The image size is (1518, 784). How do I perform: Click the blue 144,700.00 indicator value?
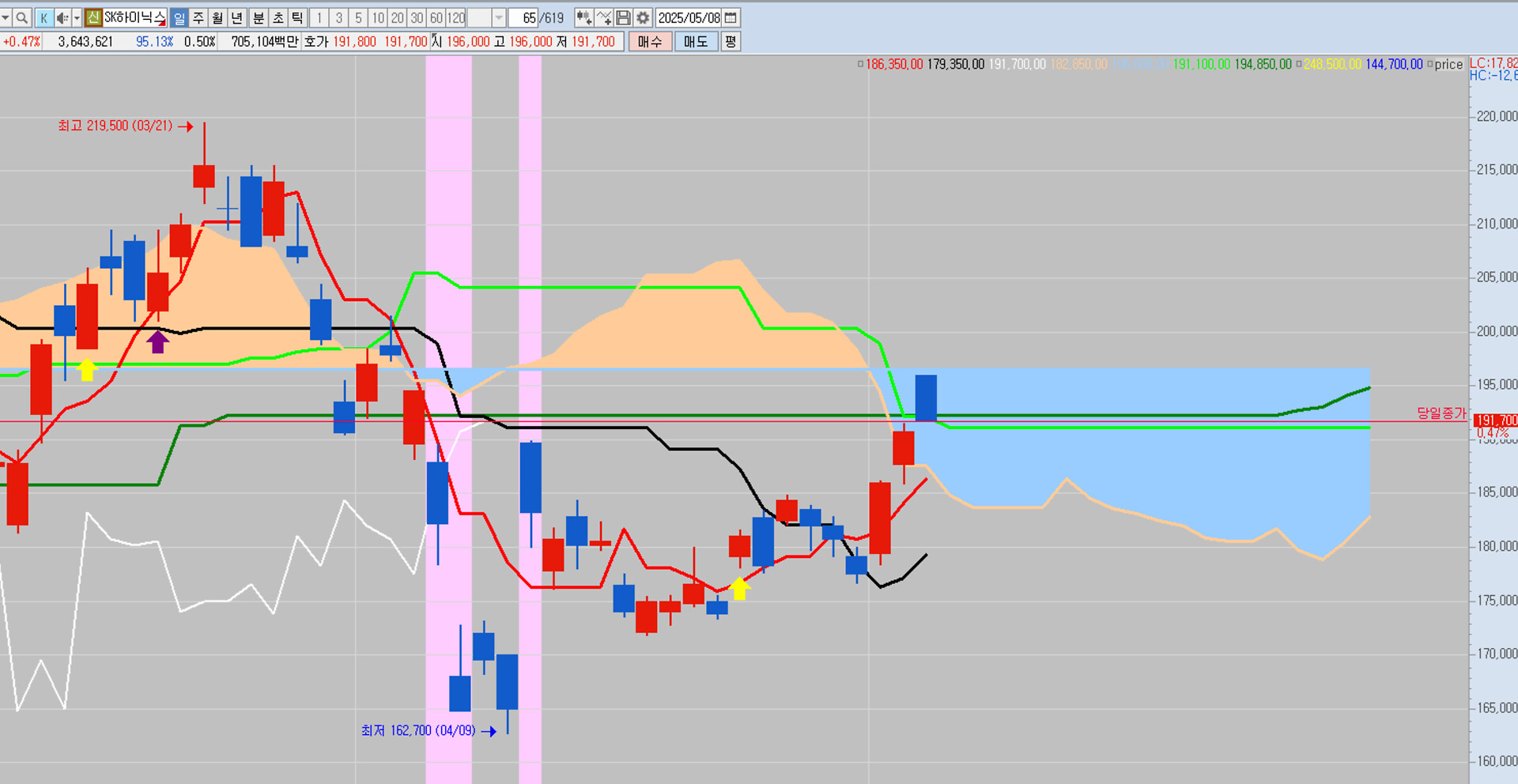coord(1394,64)
